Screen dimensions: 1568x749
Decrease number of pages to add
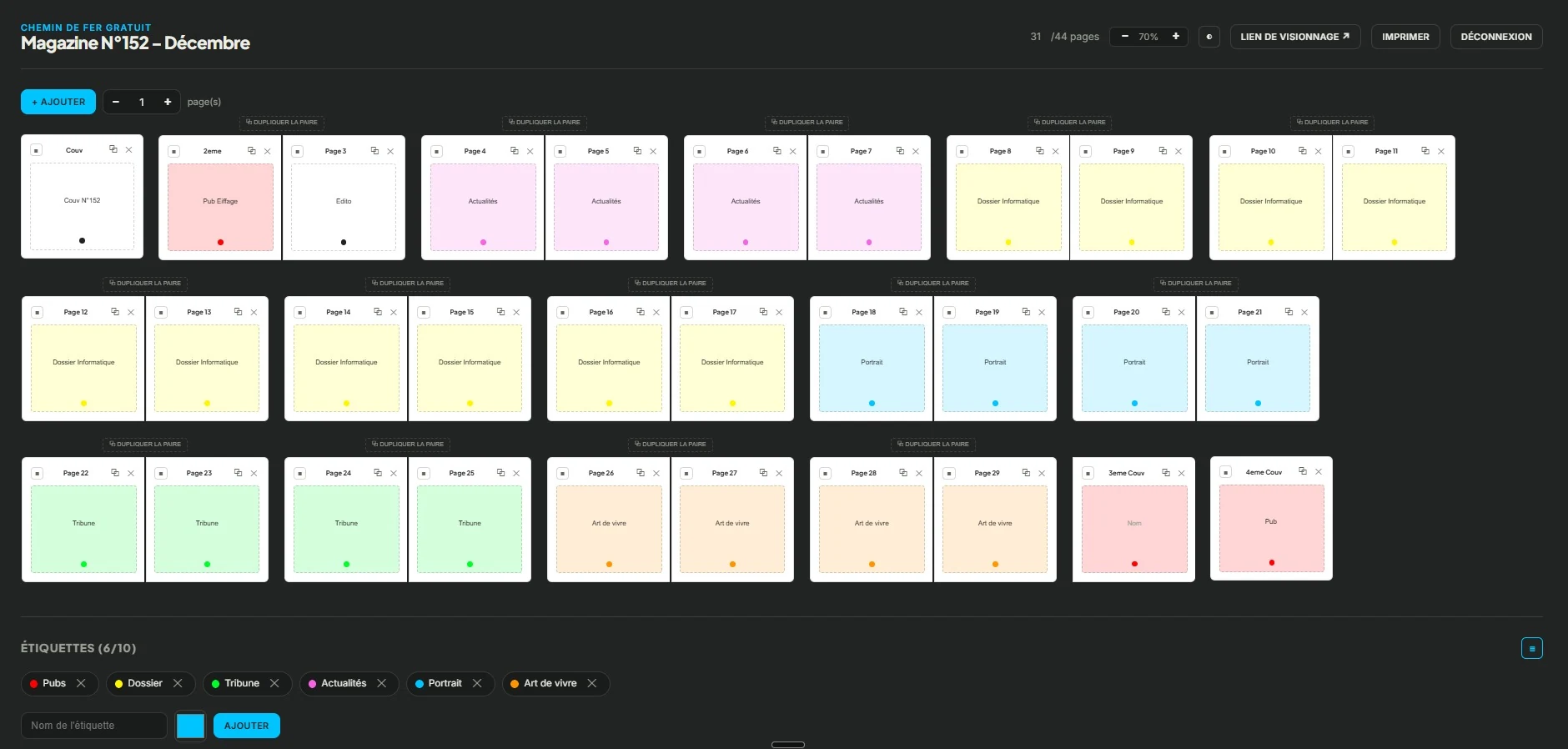[116, 102]
